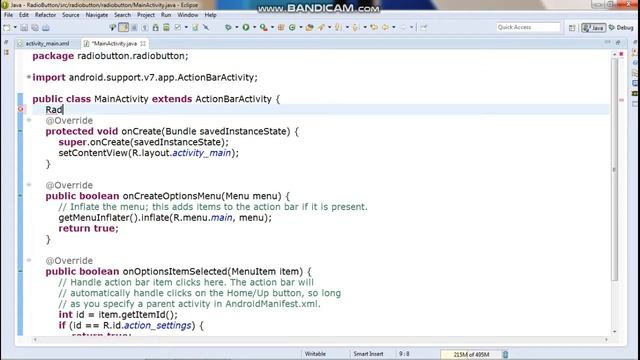
Task: Click the New file wizard icon
Action: pyautogui.click(x=7, y=28)
